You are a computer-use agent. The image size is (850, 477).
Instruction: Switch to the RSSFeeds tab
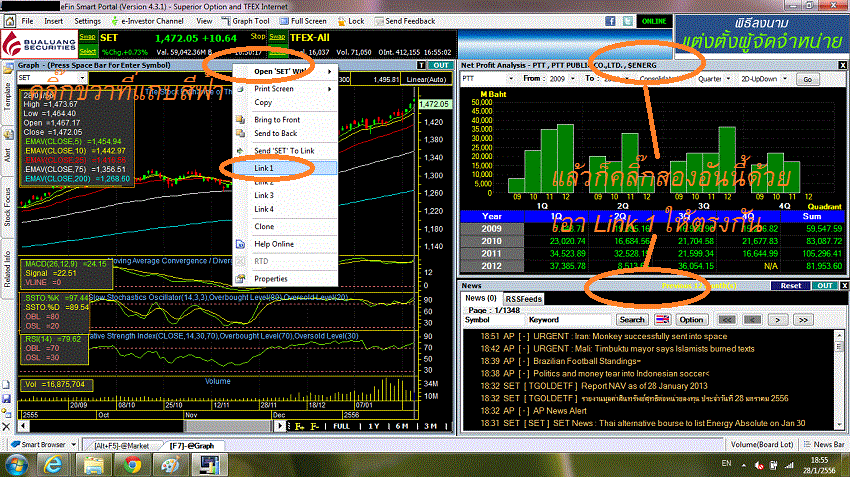click(523, 299)
